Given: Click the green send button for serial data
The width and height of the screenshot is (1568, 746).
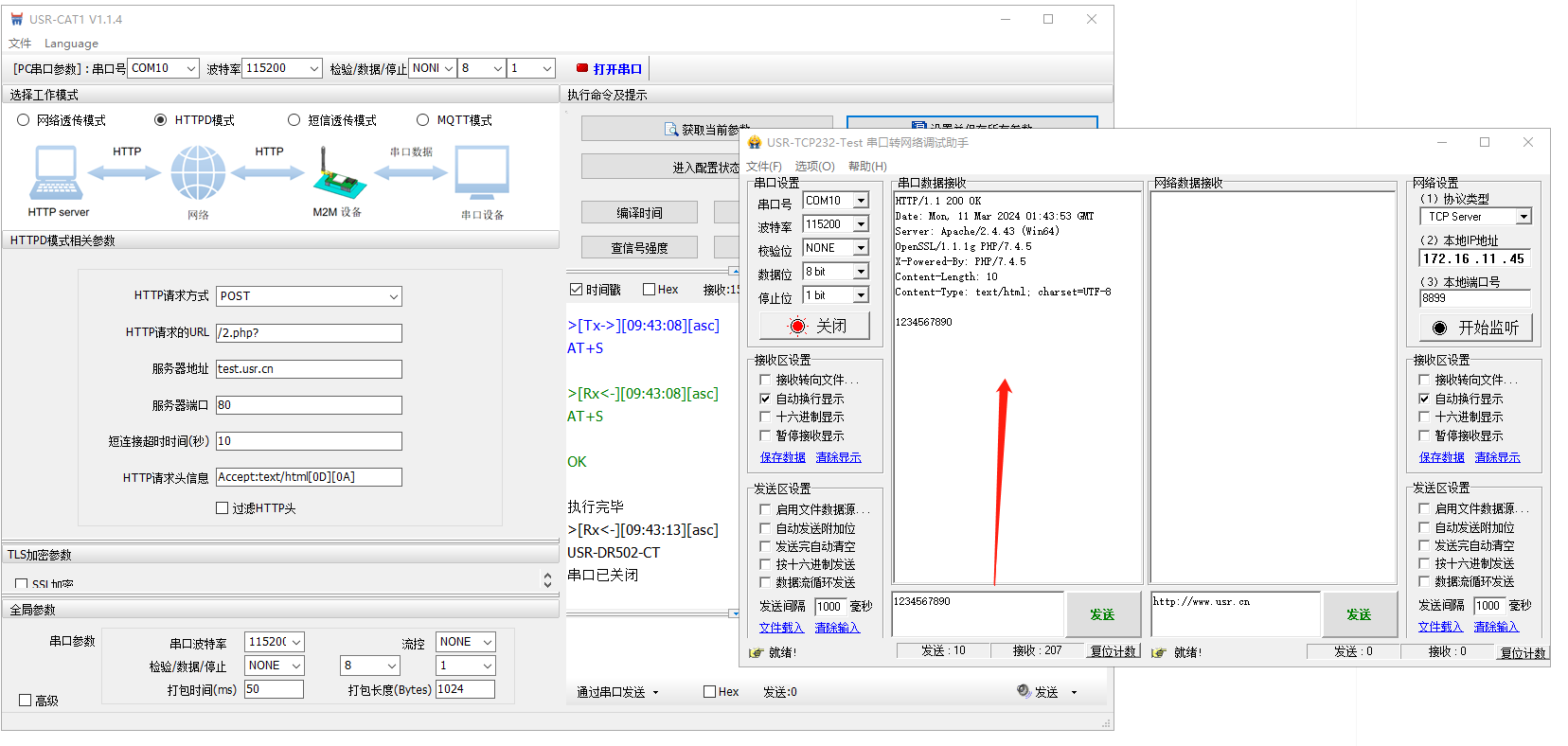Looking at the screenshot, I should click(x=1102, y=614).
